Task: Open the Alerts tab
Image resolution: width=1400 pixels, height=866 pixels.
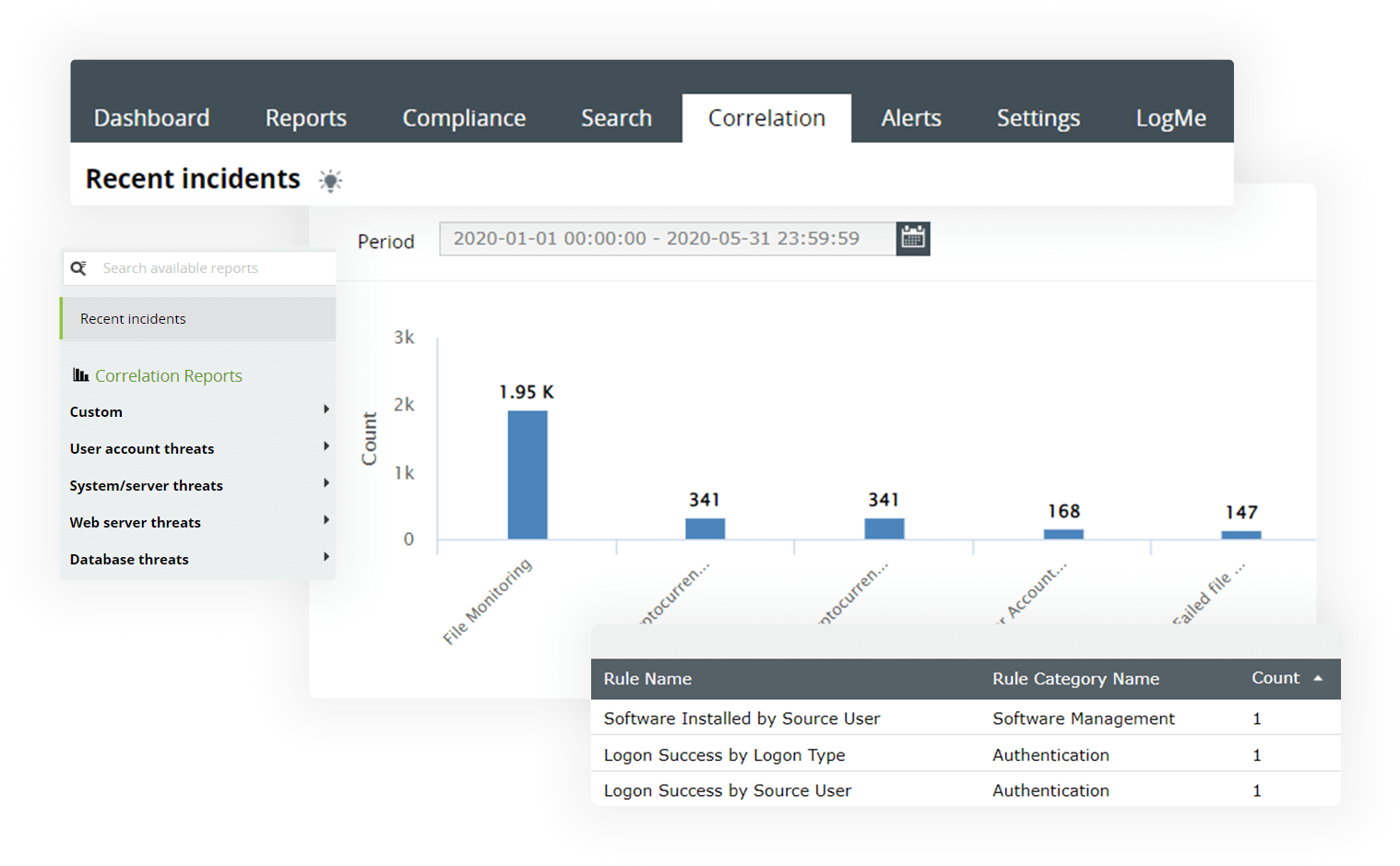Action: click(x=911, y=118)
